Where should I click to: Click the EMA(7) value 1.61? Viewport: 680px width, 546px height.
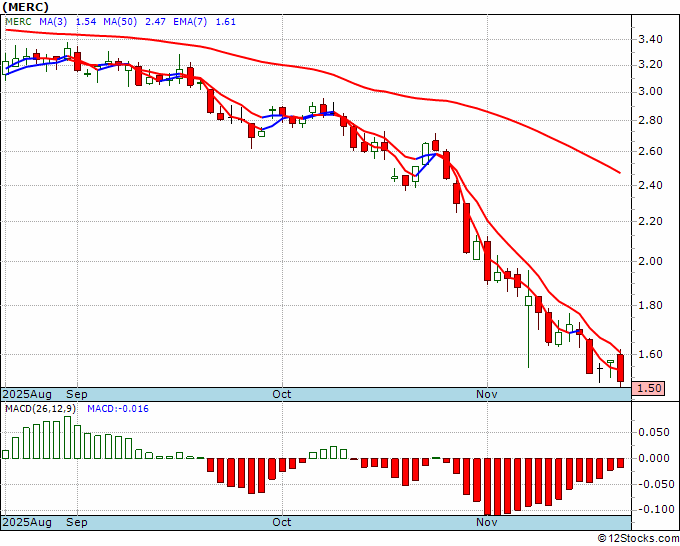[x=226, y=22]
